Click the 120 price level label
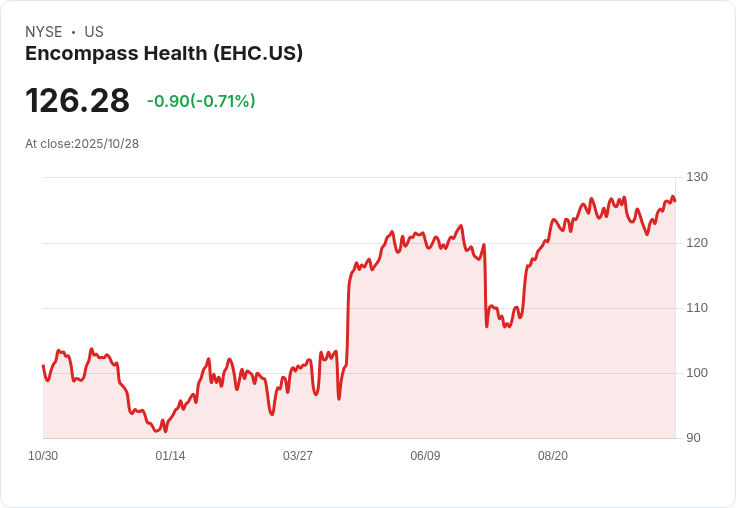The height and width of the screenshot is (508, 736). point(696,243)
